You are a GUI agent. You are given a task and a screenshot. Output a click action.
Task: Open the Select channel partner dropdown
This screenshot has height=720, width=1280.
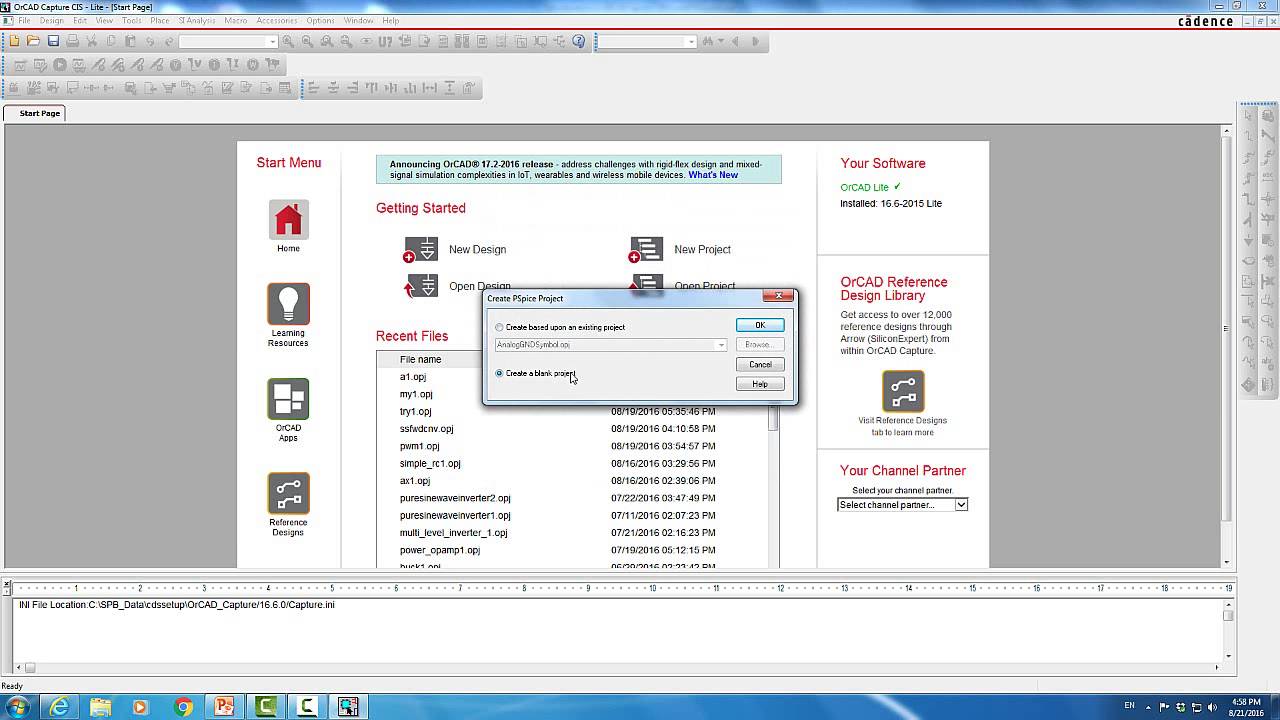902,505
